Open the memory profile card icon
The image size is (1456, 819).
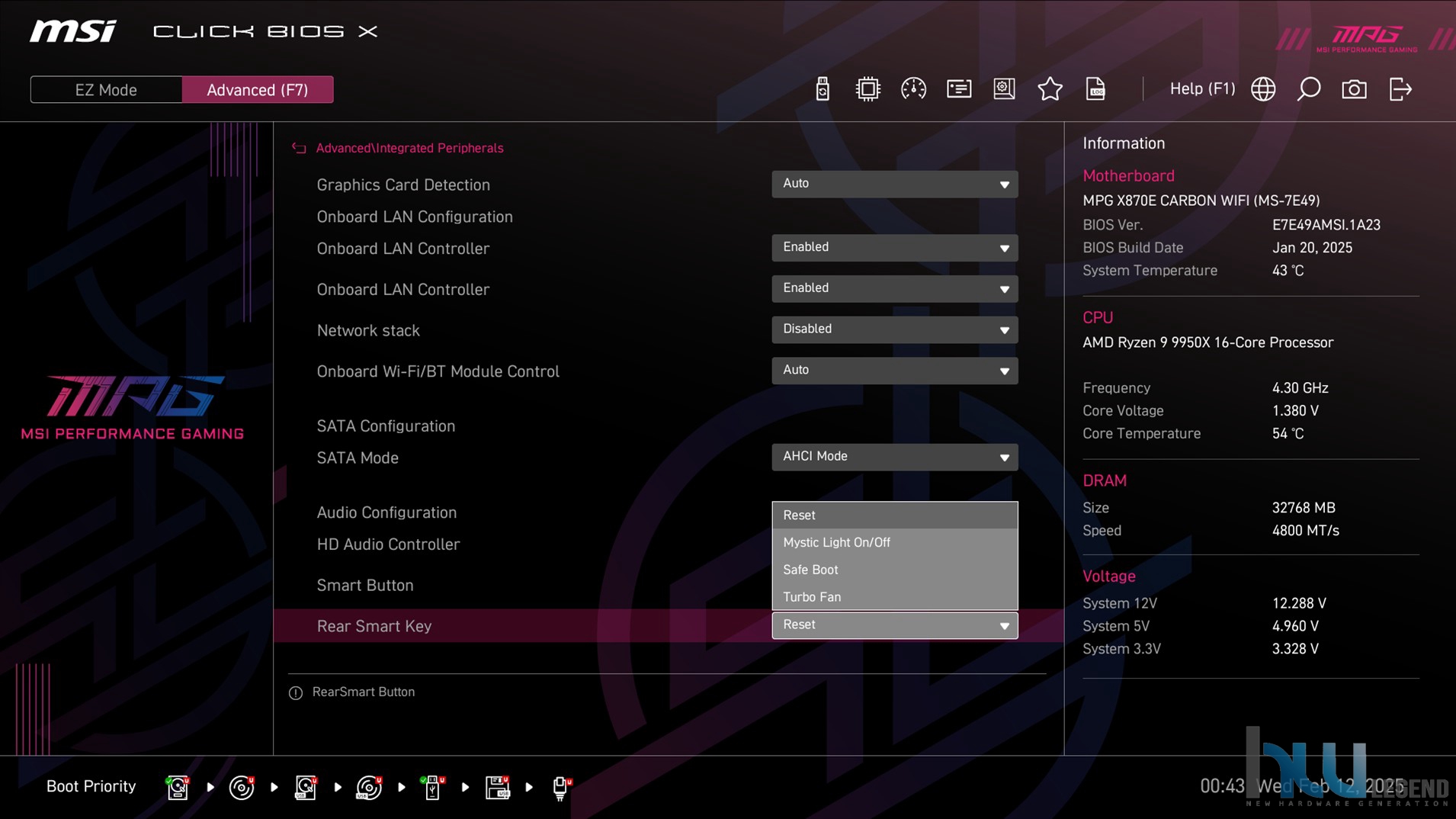pyautogui.click(x=959, y=89)
